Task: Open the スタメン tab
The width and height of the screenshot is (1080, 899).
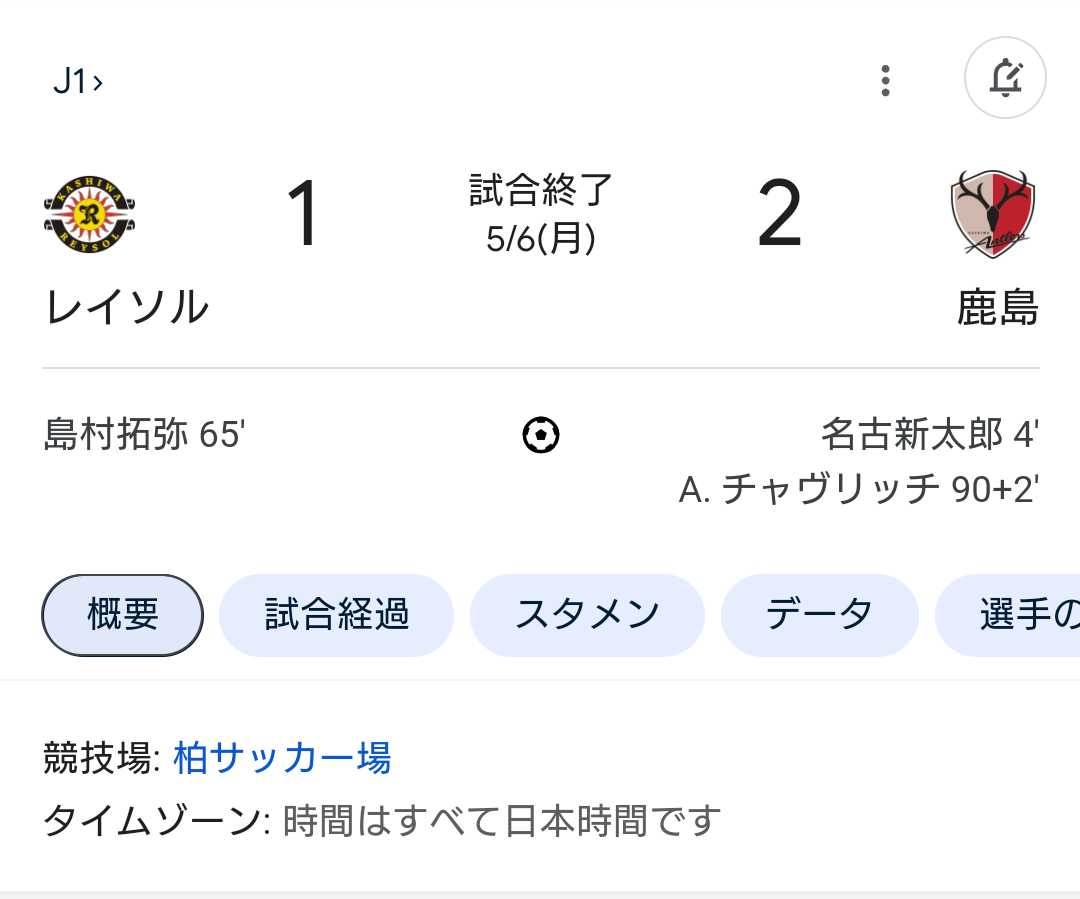Action: (x=587, y=615)
